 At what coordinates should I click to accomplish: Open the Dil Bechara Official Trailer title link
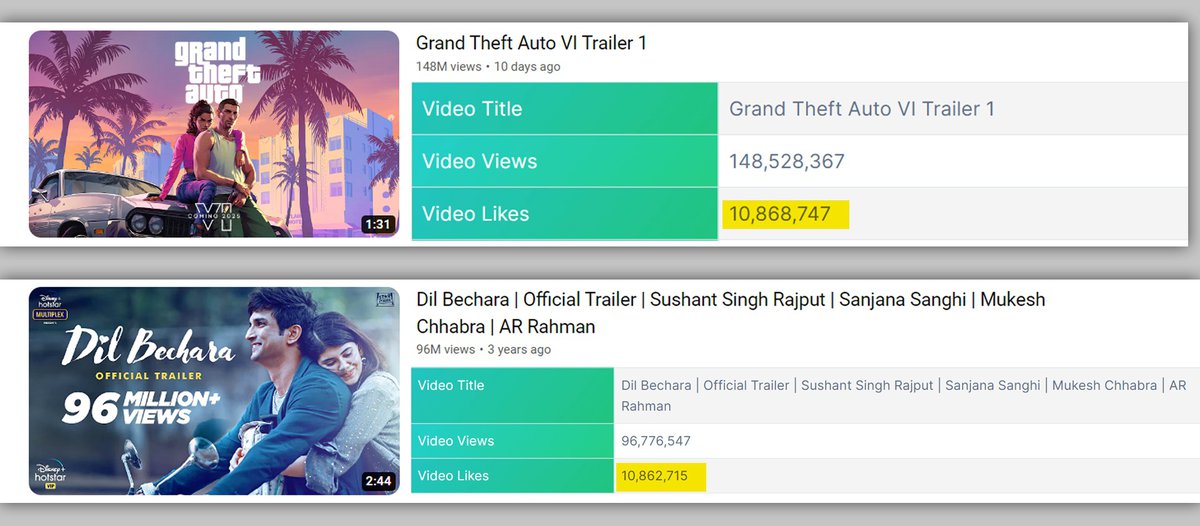point(730,300)
